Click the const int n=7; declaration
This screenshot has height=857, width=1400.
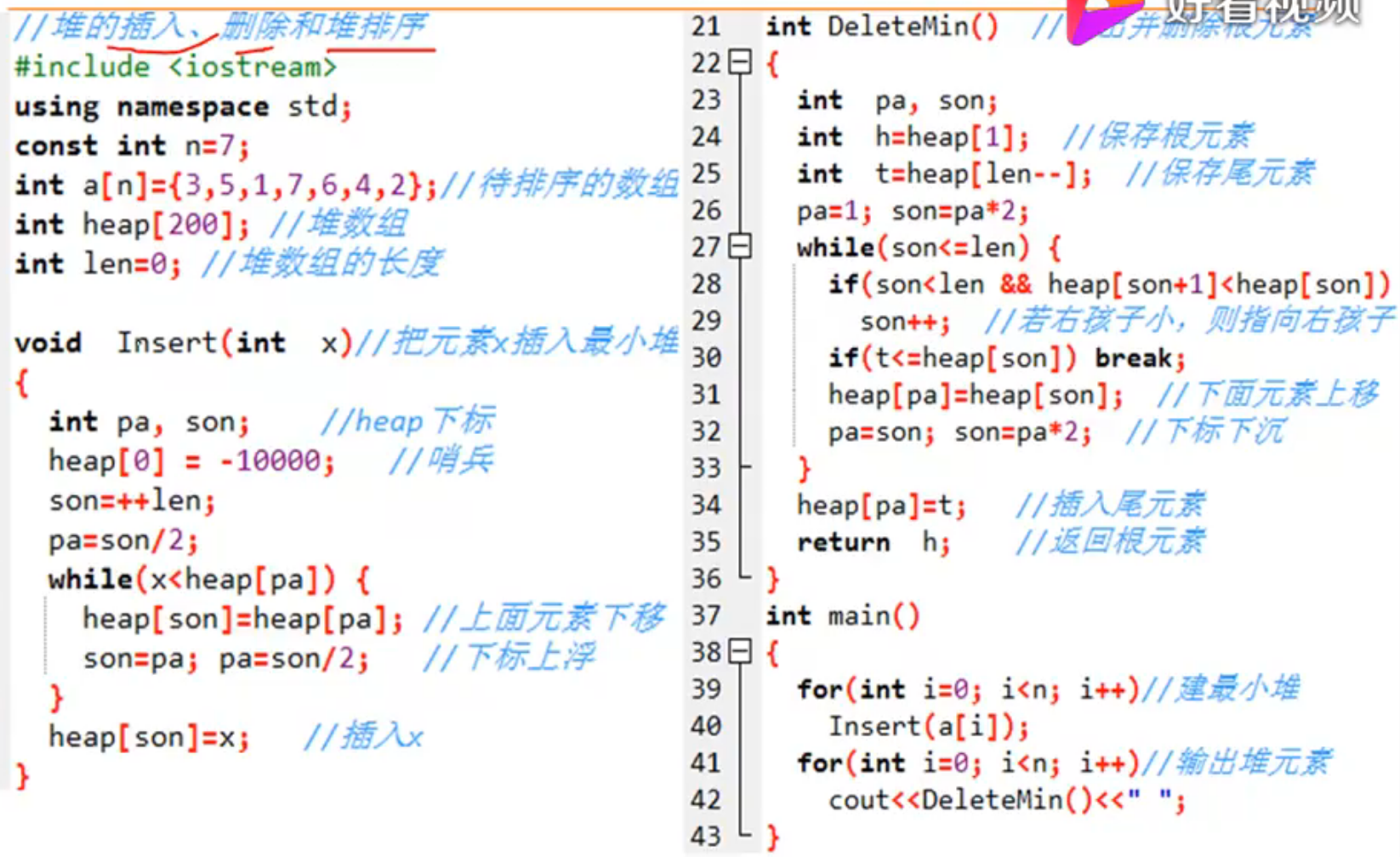132,146
